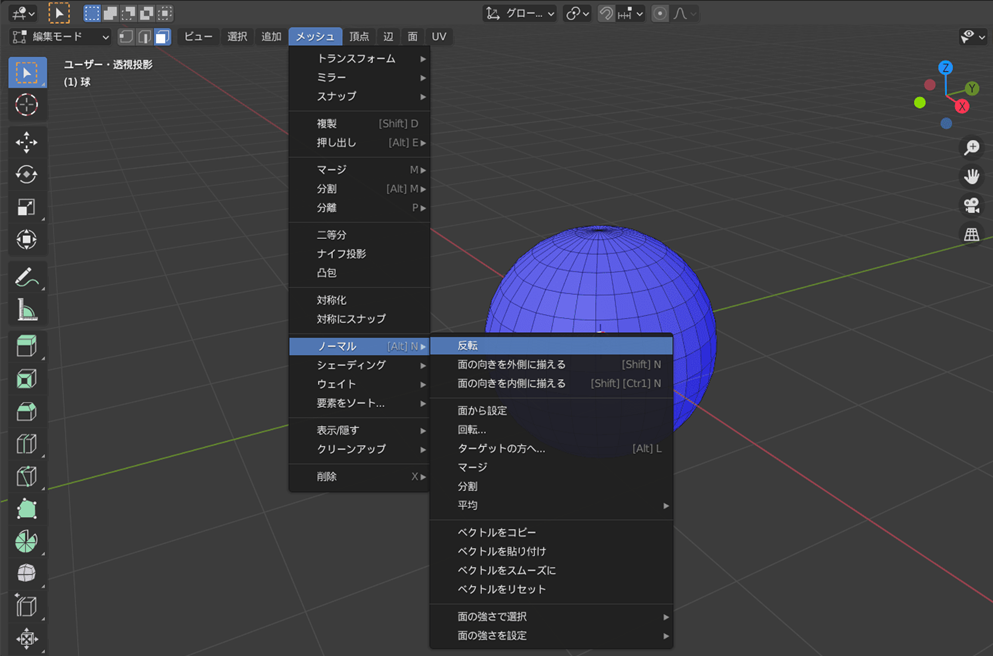Open the pivot point dropdown
The height and width of the screenshot is (656, 993).
pyautogui.click(x=577, y=13)
